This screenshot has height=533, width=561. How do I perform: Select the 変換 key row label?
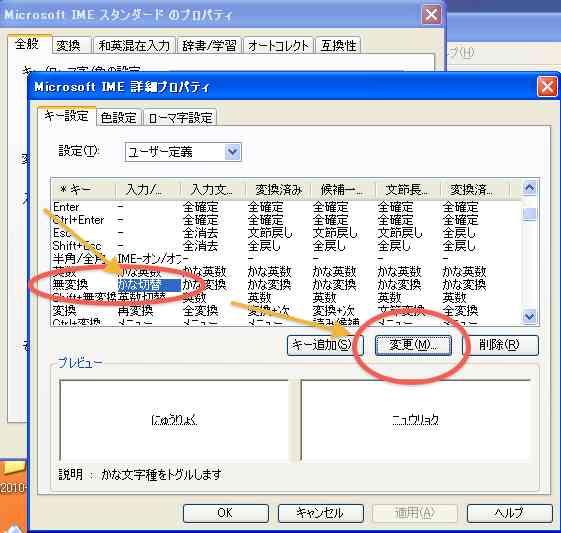point(64,310)
